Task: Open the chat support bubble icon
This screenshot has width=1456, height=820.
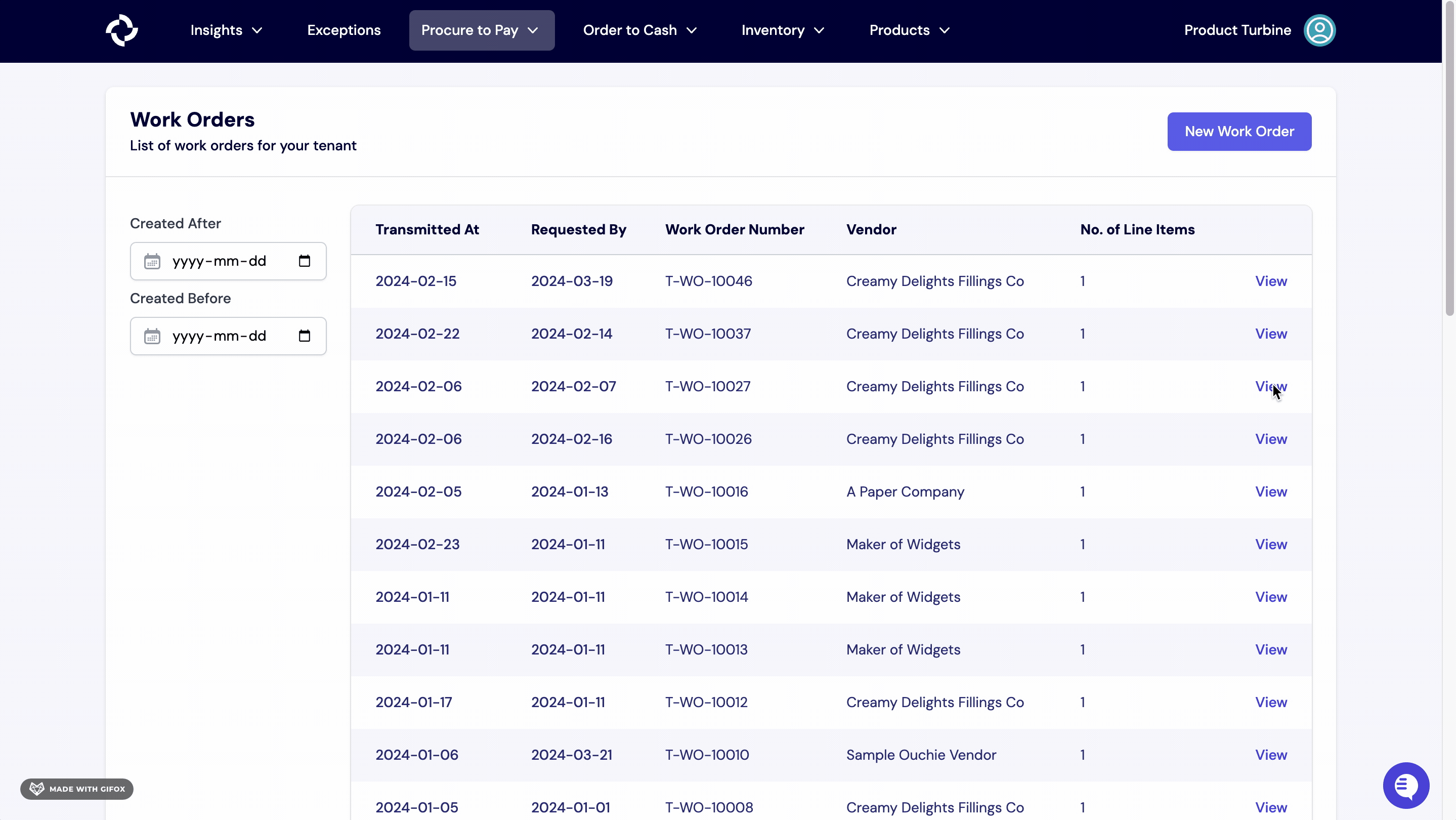Action: tap(1406, 785)
